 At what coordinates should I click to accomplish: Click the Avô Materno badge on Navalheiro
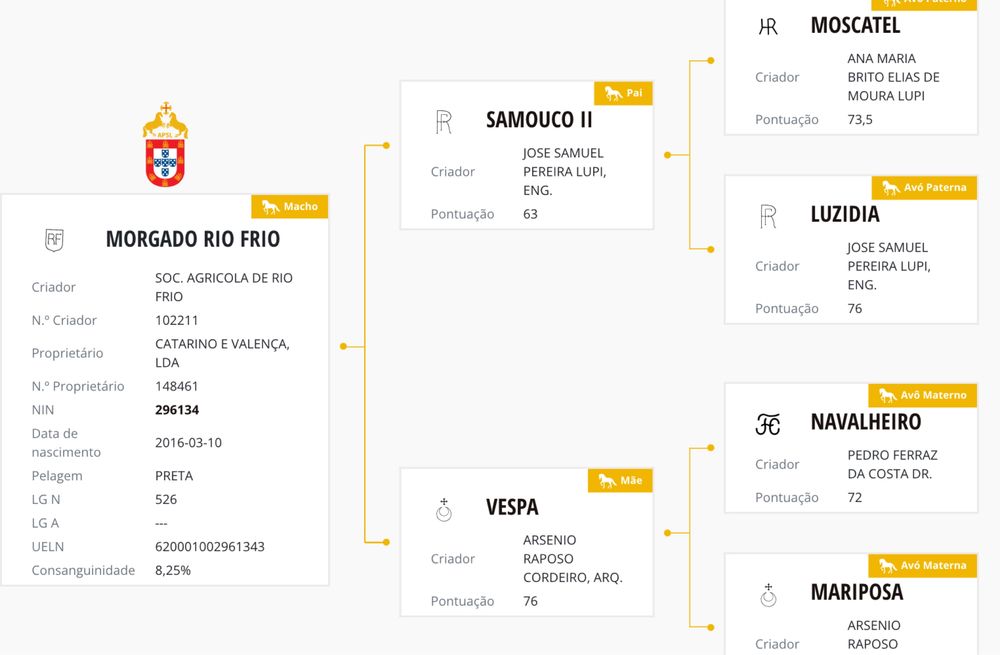point(922,395)
